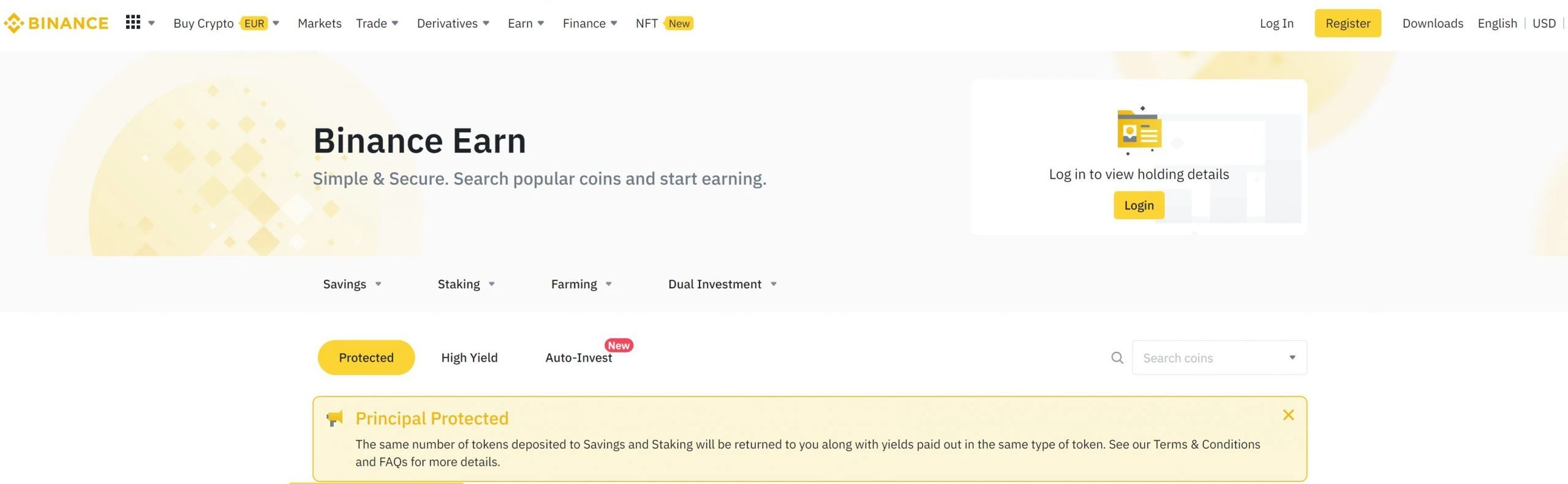Open the English language selector
This screenshot has height=484, width=1568.
[x=1497, y=23]
